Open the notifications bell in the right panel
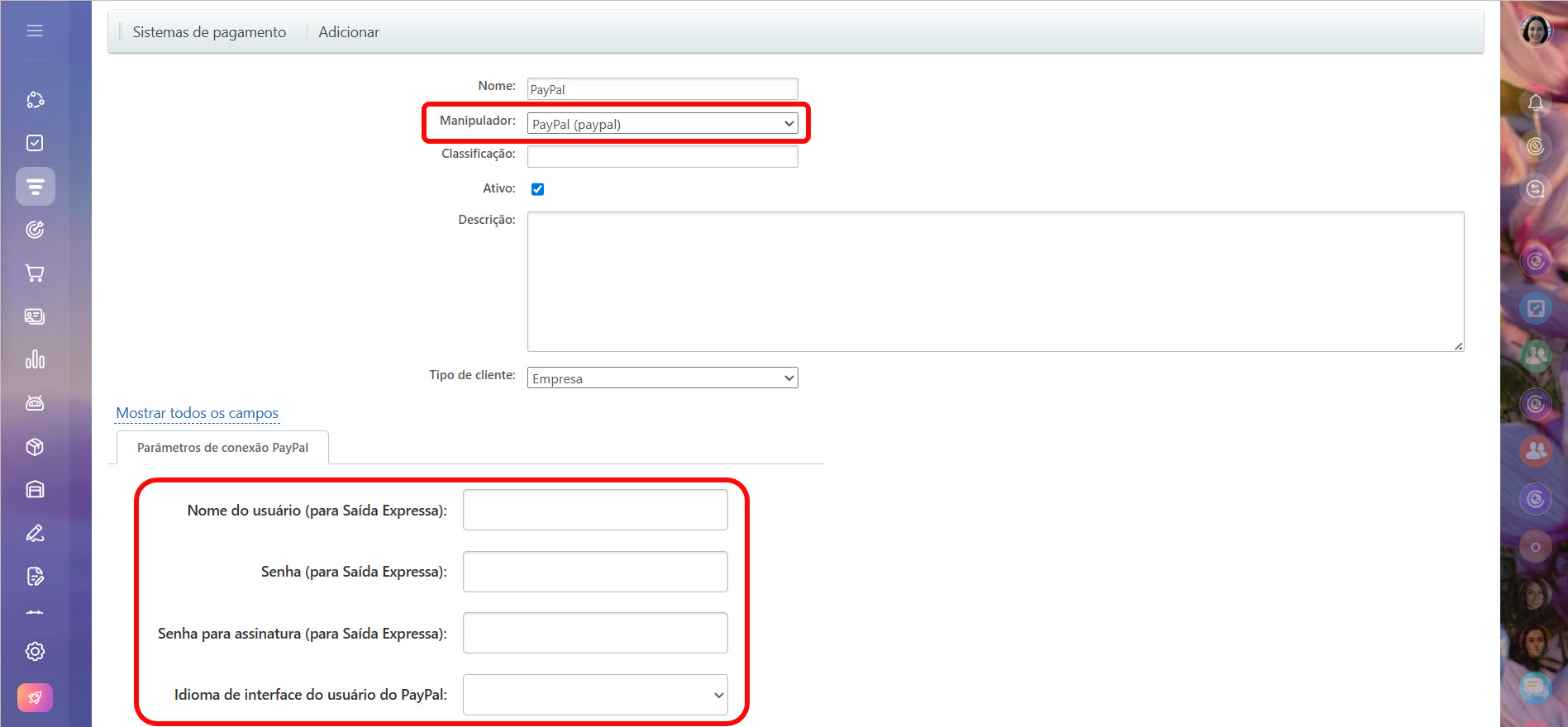The image size is (1568, 727). pyautogui.click(x=1536, y=102)
